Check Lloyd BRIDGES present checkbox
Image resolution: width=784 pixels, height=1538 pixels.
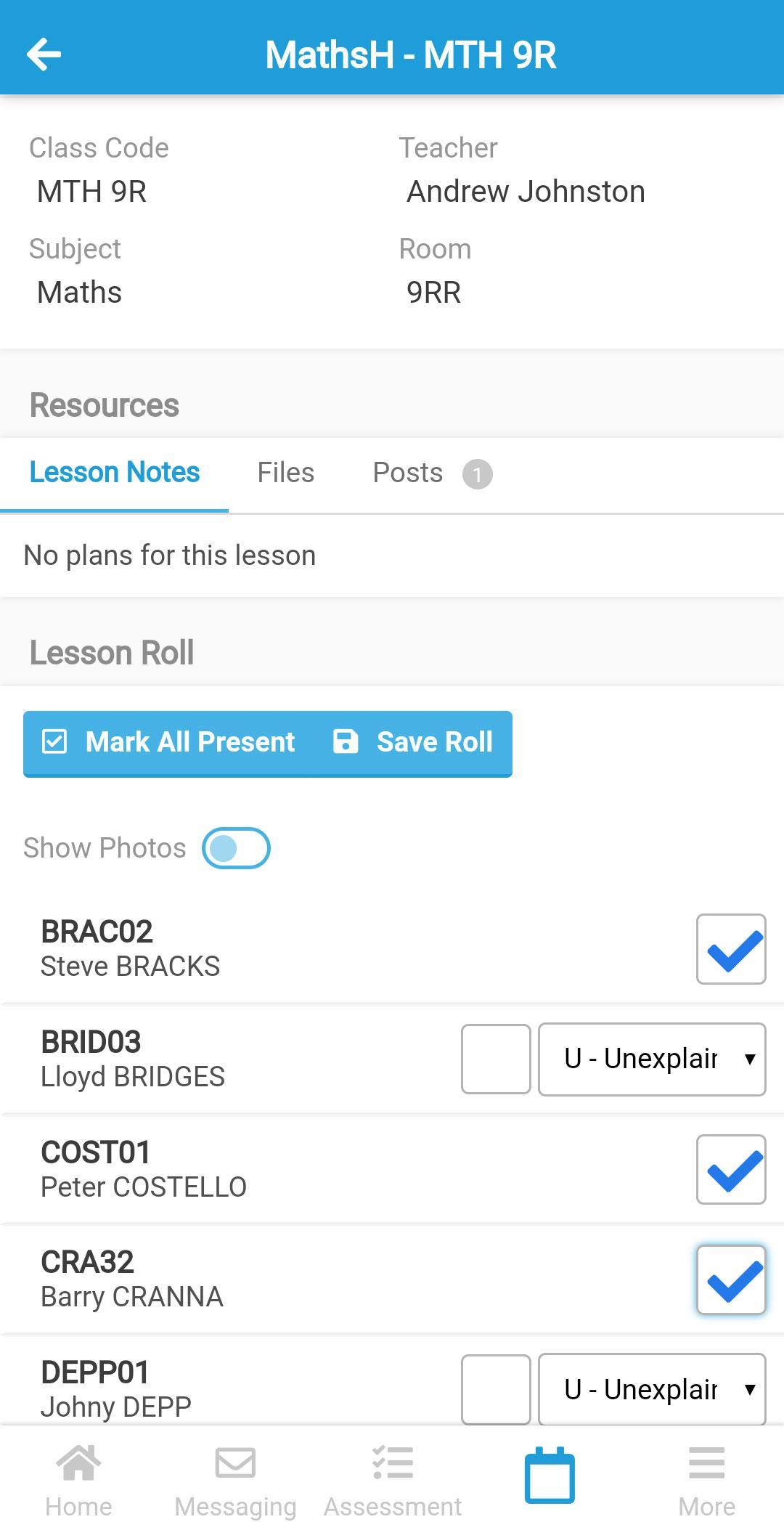496,1059
